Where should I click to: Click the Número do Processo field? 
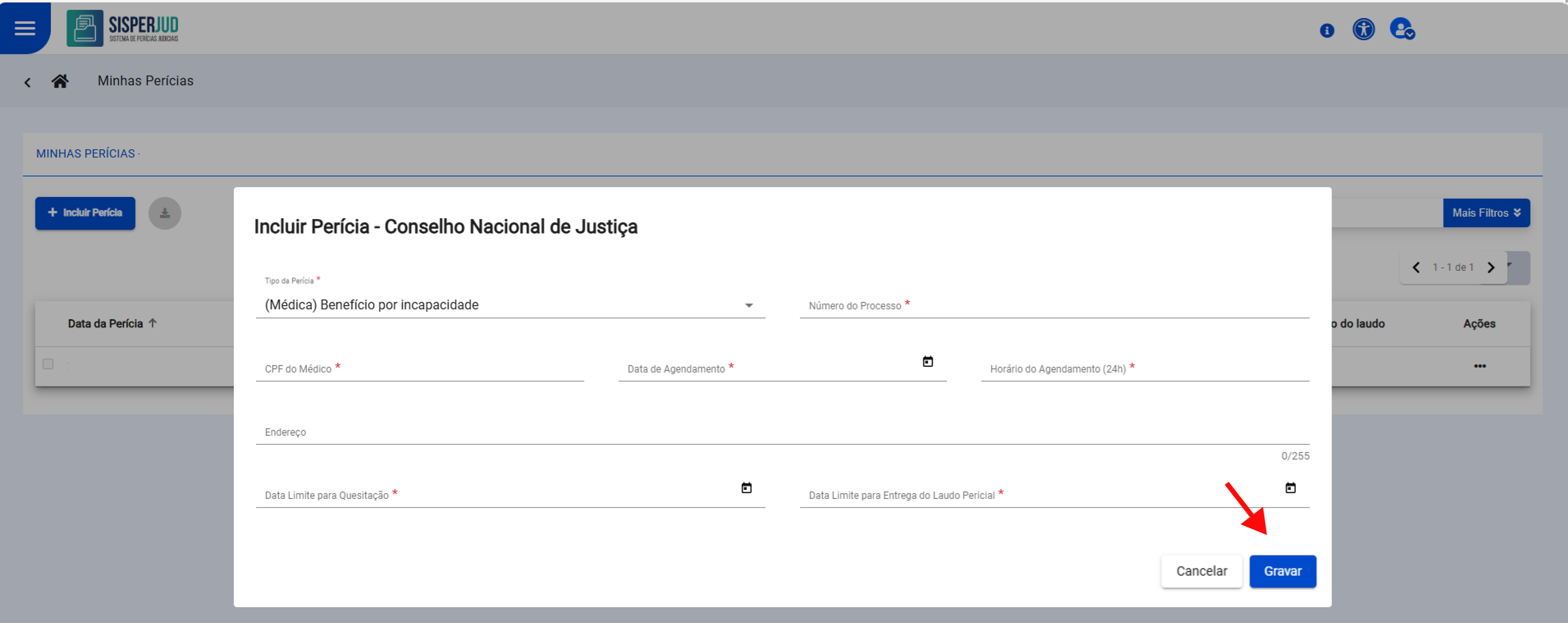pos(1053,306)
